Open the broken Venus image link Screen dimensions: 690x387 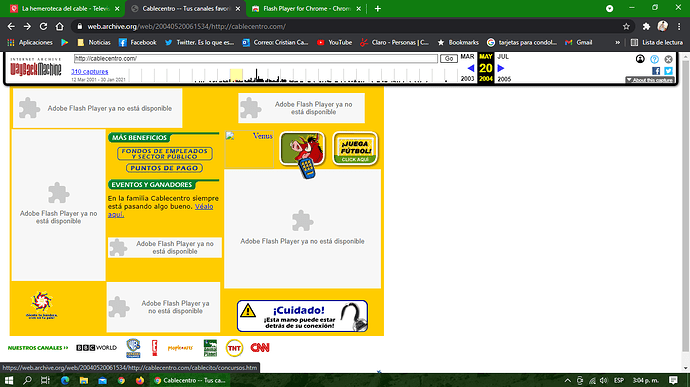pyautogui.click(x=249, y=149)
